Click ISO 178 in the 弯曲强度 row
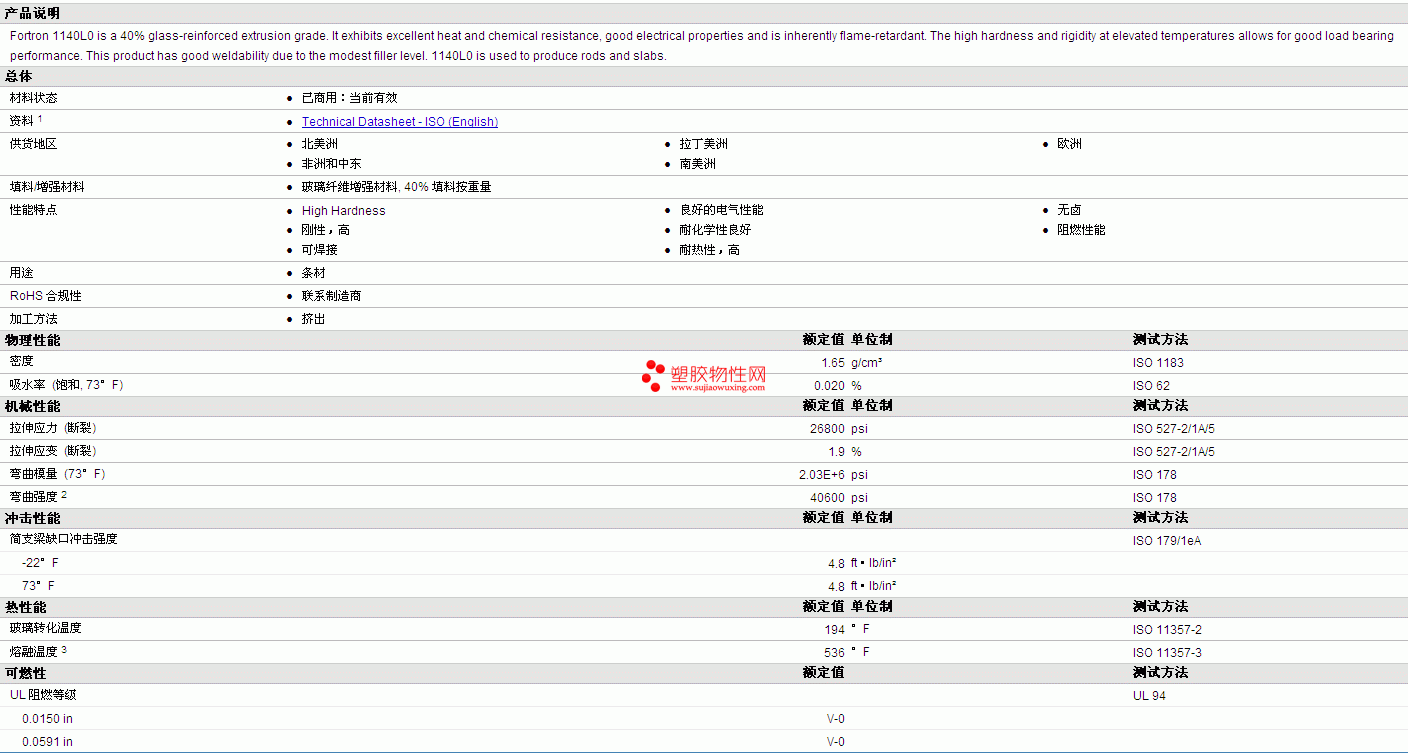This screenshot has width=1408, height=753. tap(1154, 498)
